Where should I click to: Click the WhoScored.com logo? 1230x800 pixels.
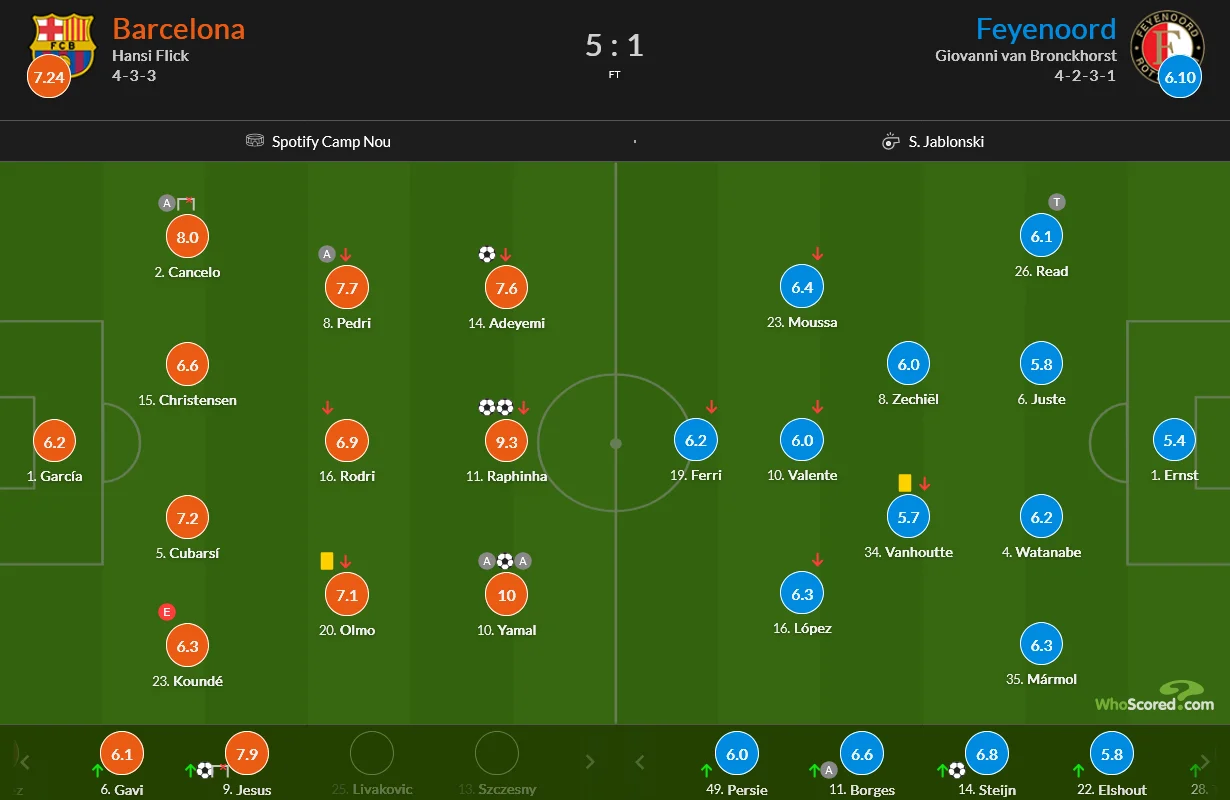click(x=1155, y=697)
